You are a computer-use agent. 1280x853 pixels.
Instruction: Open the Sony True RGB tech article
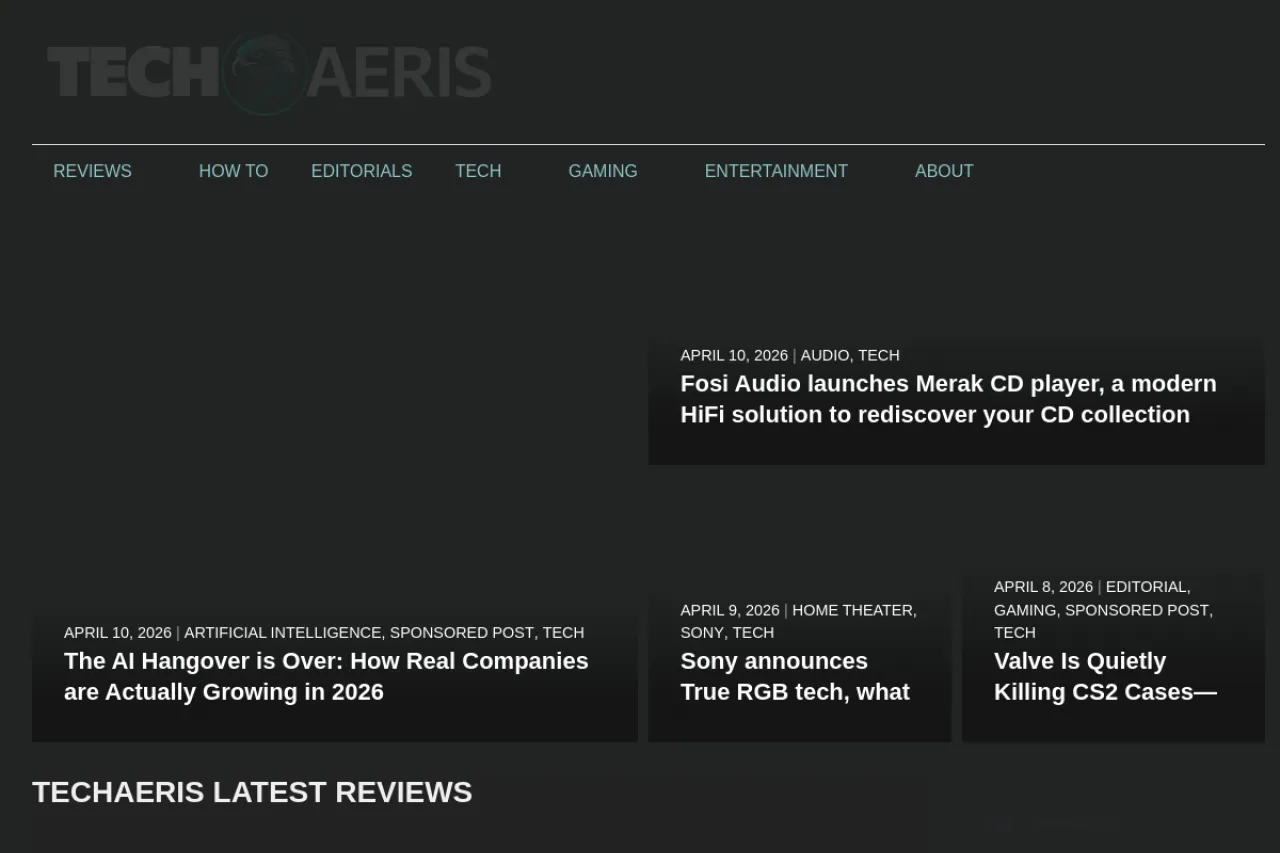click(795, 676)
